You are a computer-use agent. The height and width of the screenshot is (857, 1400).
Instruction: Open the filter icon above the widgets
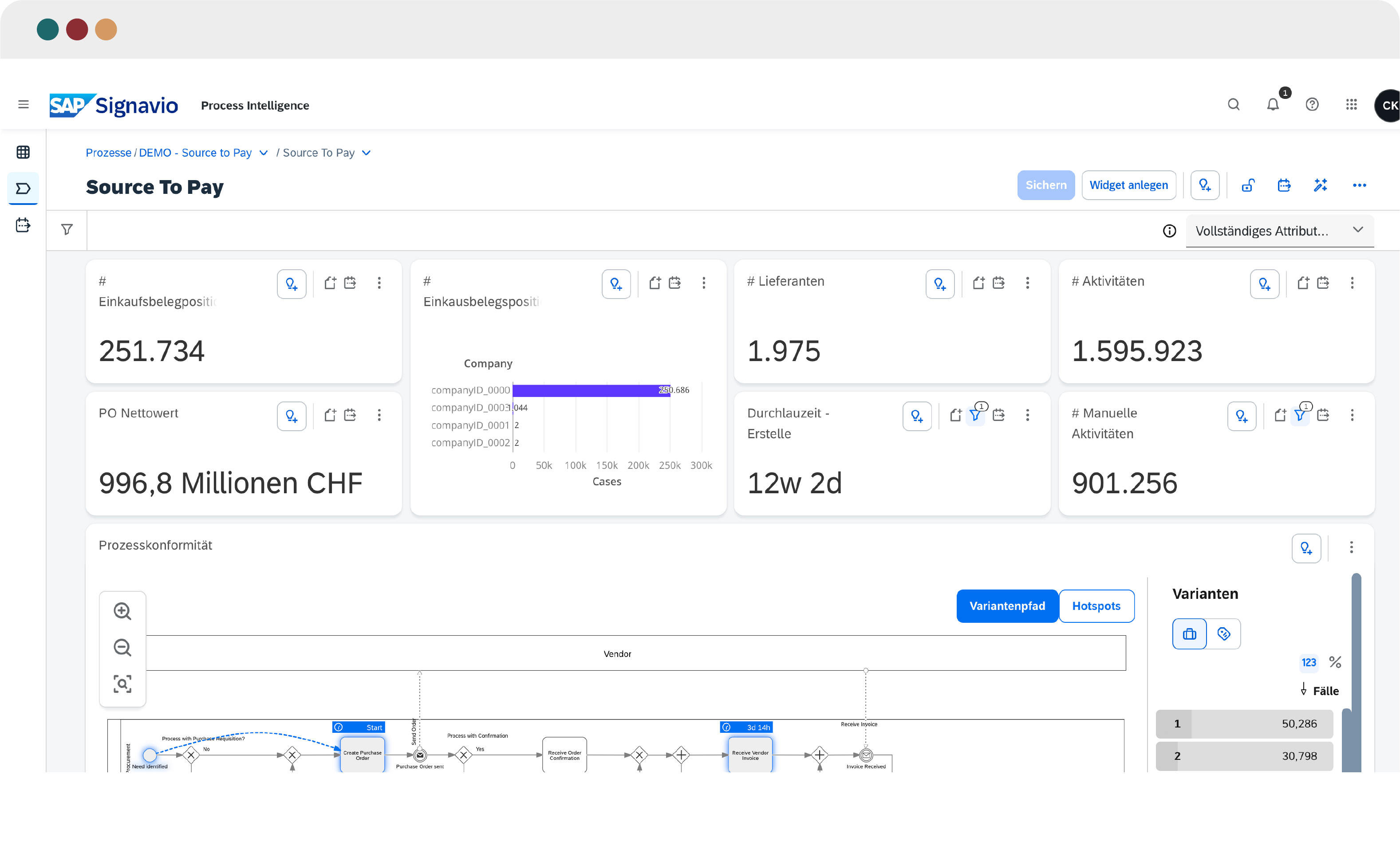(67, 229)
